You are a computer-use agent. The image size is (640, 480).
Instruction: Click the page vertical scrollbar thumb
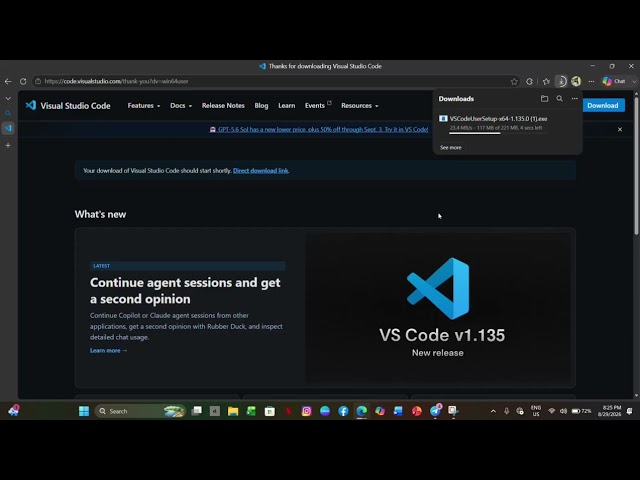636,165
